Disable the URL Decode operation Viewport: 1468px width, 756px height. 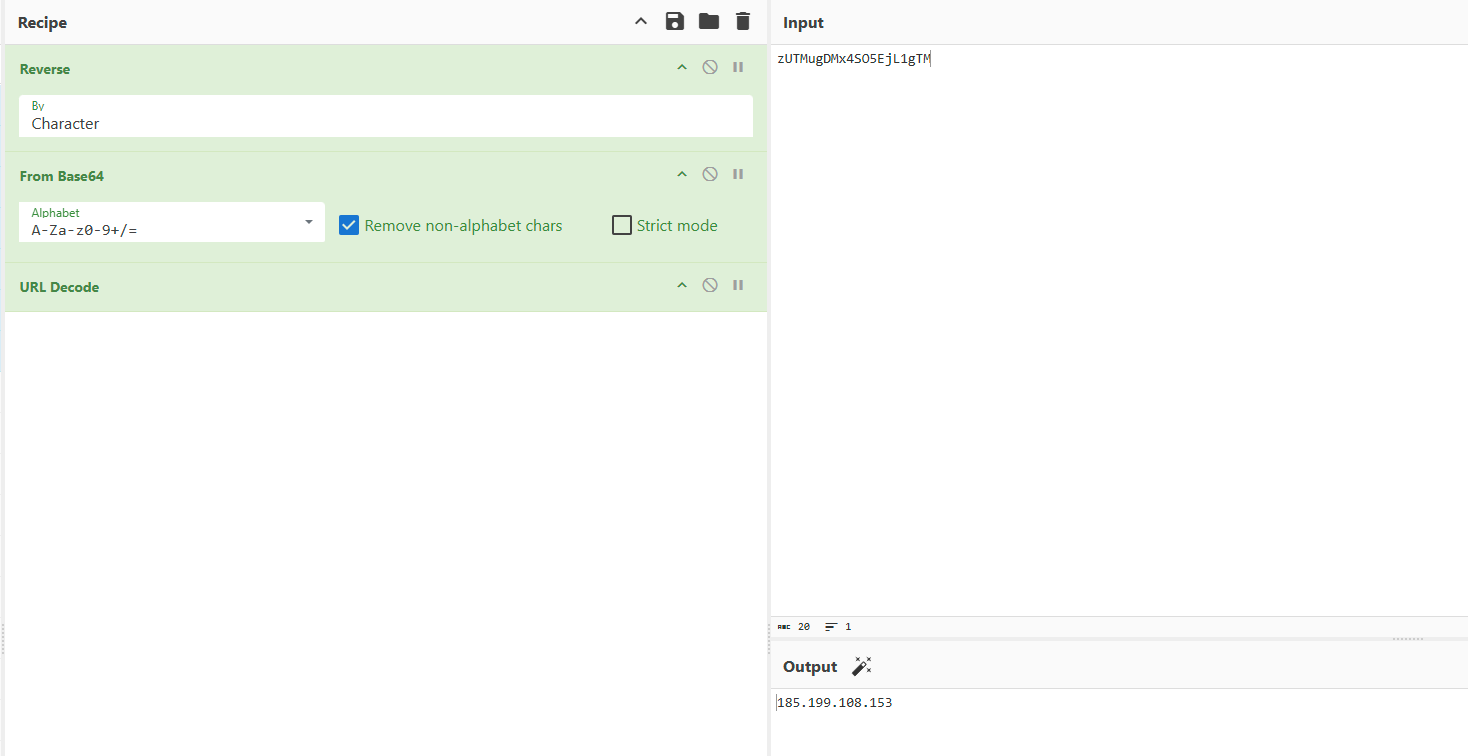point(710,285)
